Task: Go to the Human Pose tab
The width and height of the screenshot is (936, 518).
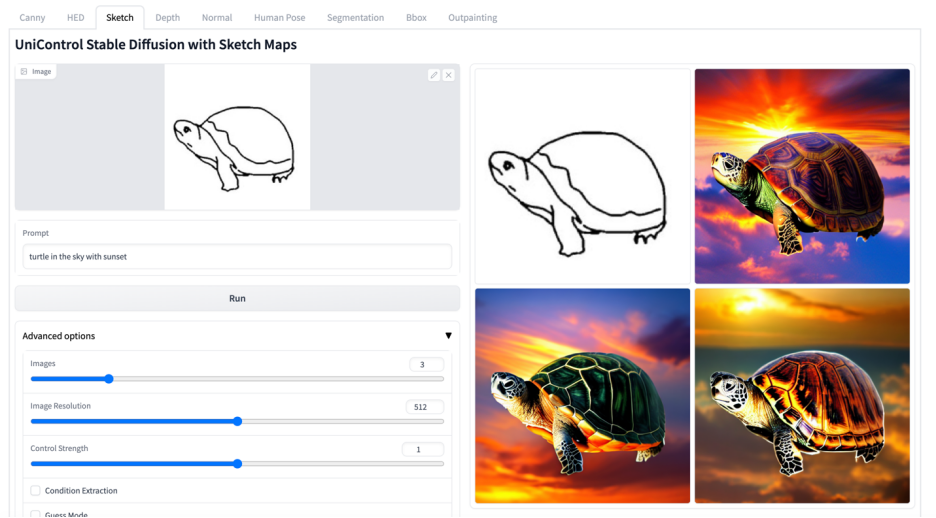Action: [x=279, y=18]
